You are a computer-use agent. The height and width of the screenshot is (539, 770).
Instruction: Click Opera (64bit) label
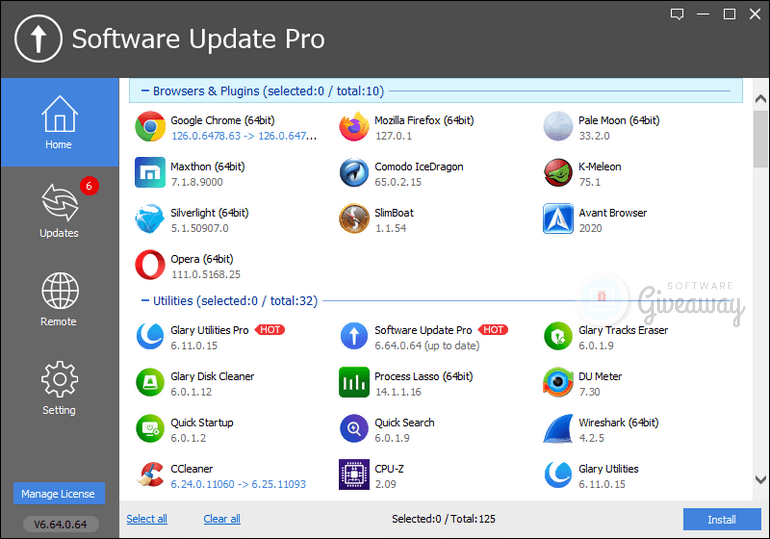202,259
